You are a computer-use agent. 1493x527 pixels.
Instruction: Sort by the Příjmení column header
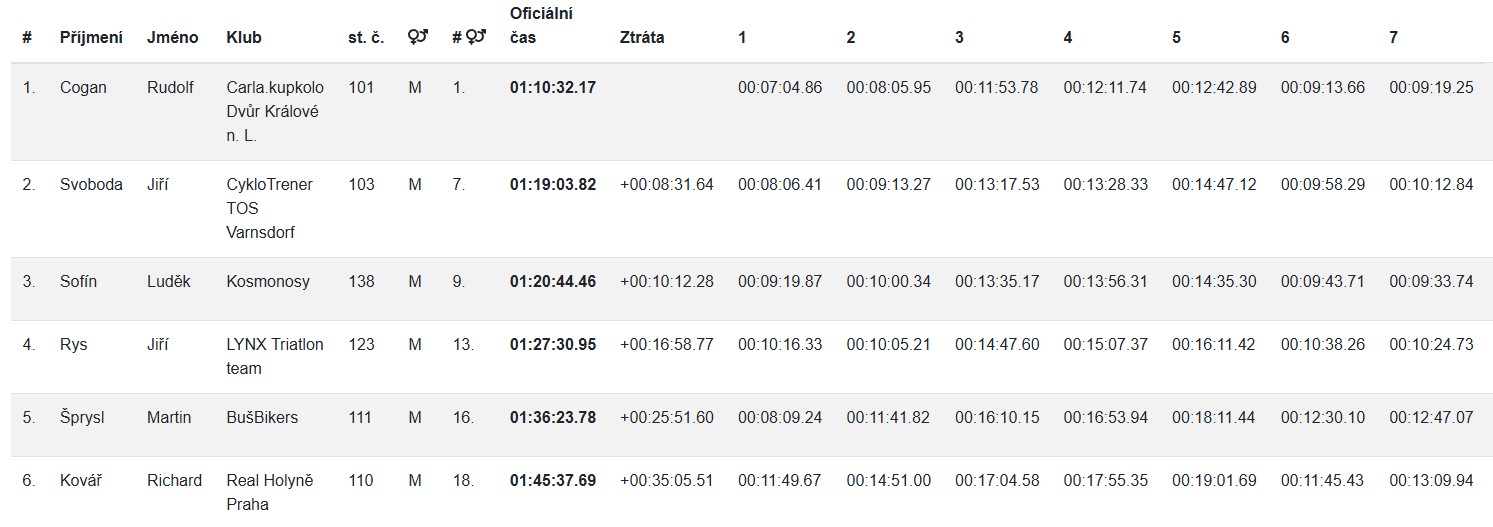click(x=91, y=37)
